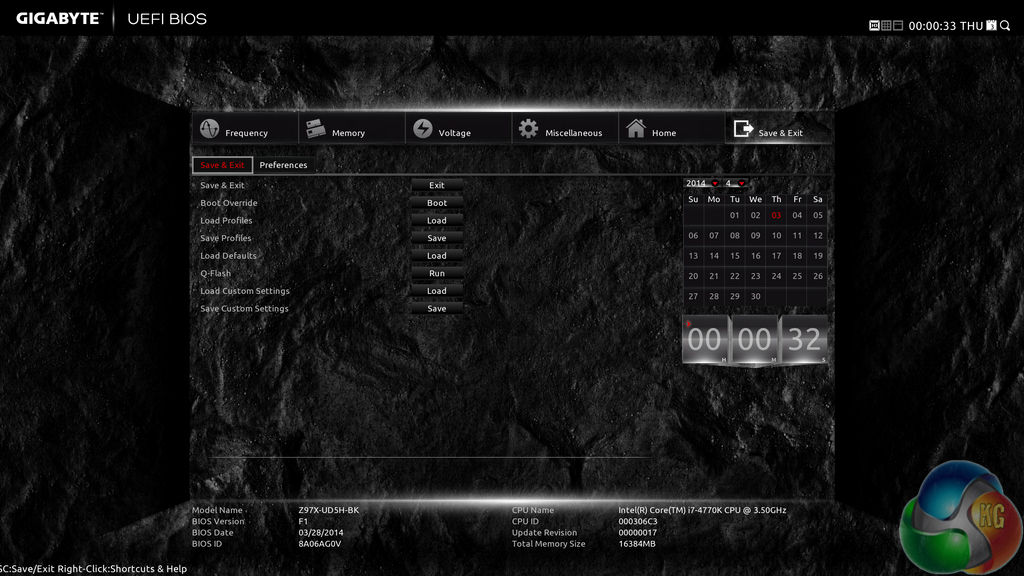Click the Save & Exit door icon
Viewport: 1024px width, 576px height.
(743, 129)
